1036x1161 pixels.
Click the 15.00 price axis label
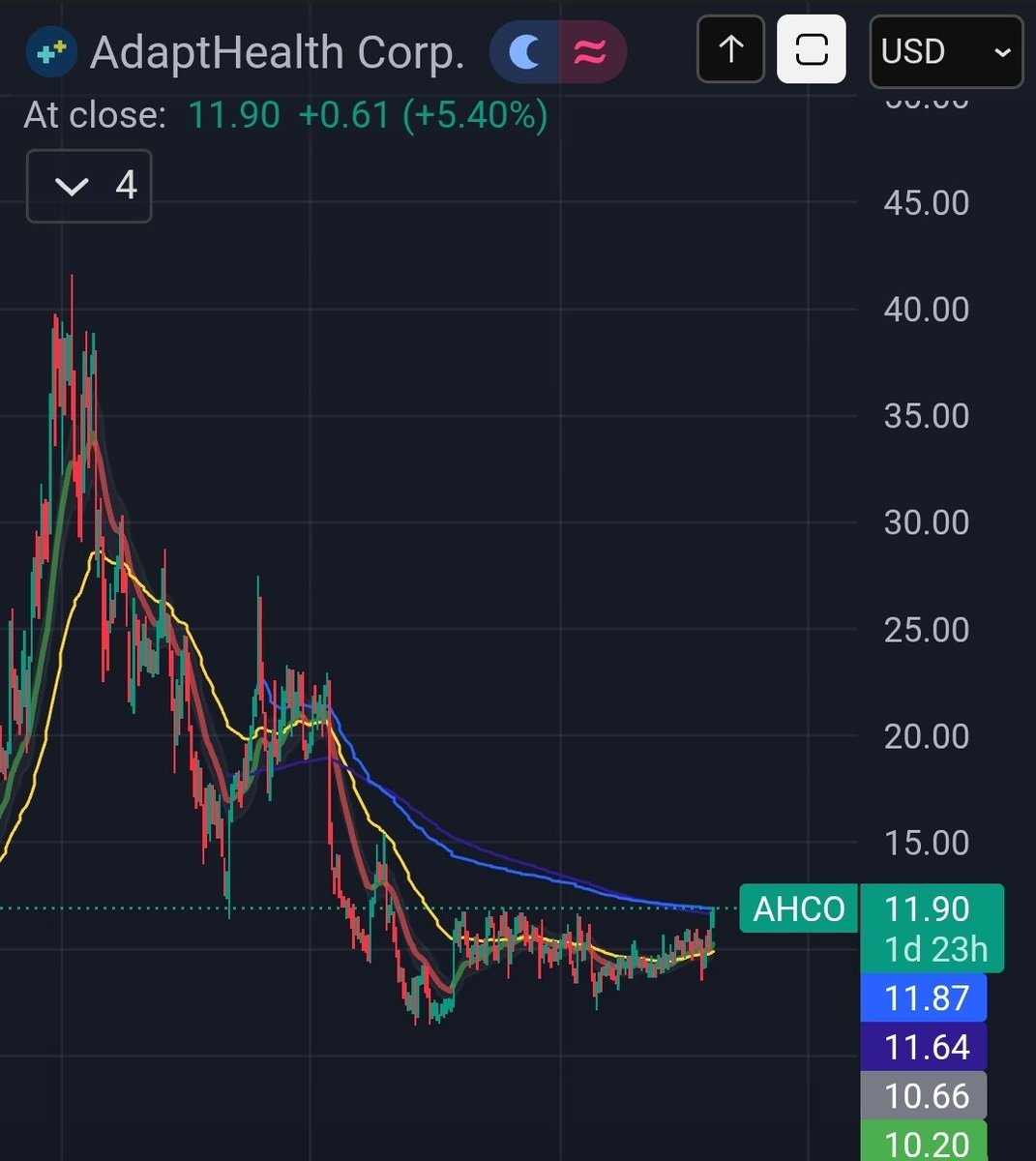pos(926,843)
